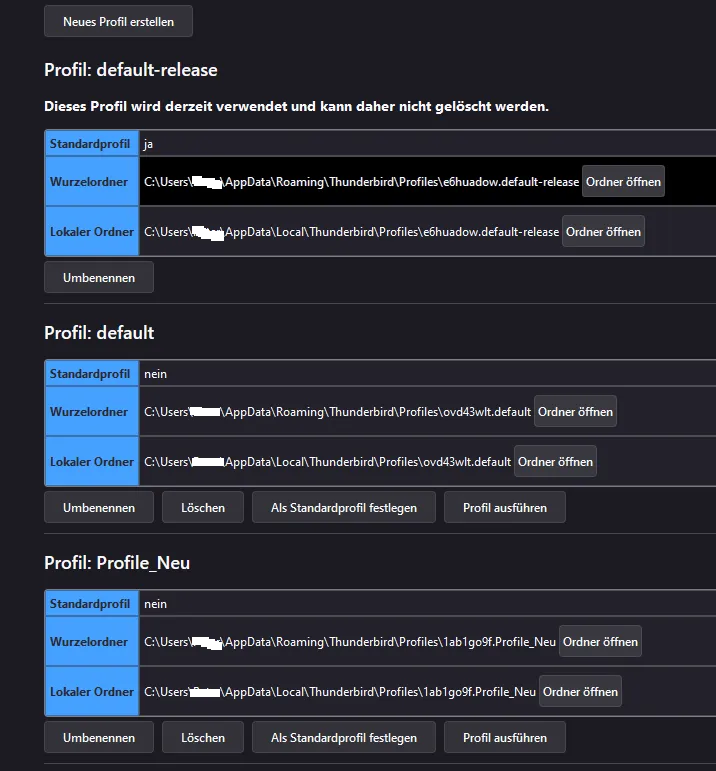Select the e6huadow.default-release Roaming path text
The height and width of the screenshot is (771, 716).
tap(361, 182)
